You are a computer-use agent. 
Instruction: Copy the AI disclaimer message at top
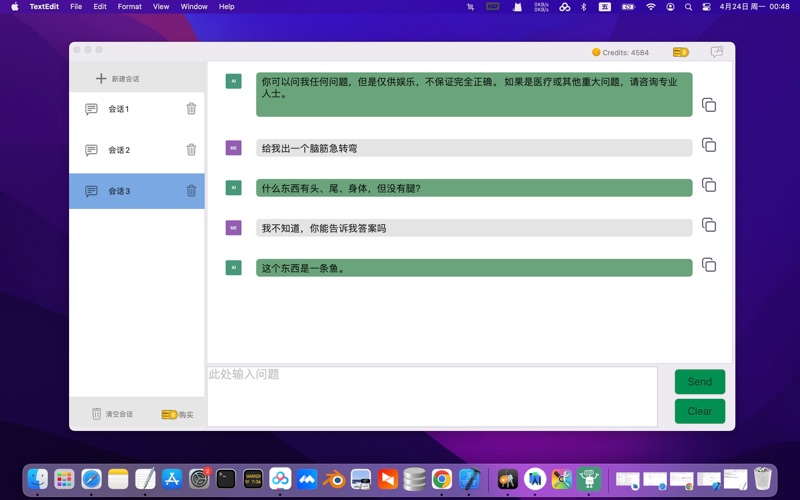point(709,105)
